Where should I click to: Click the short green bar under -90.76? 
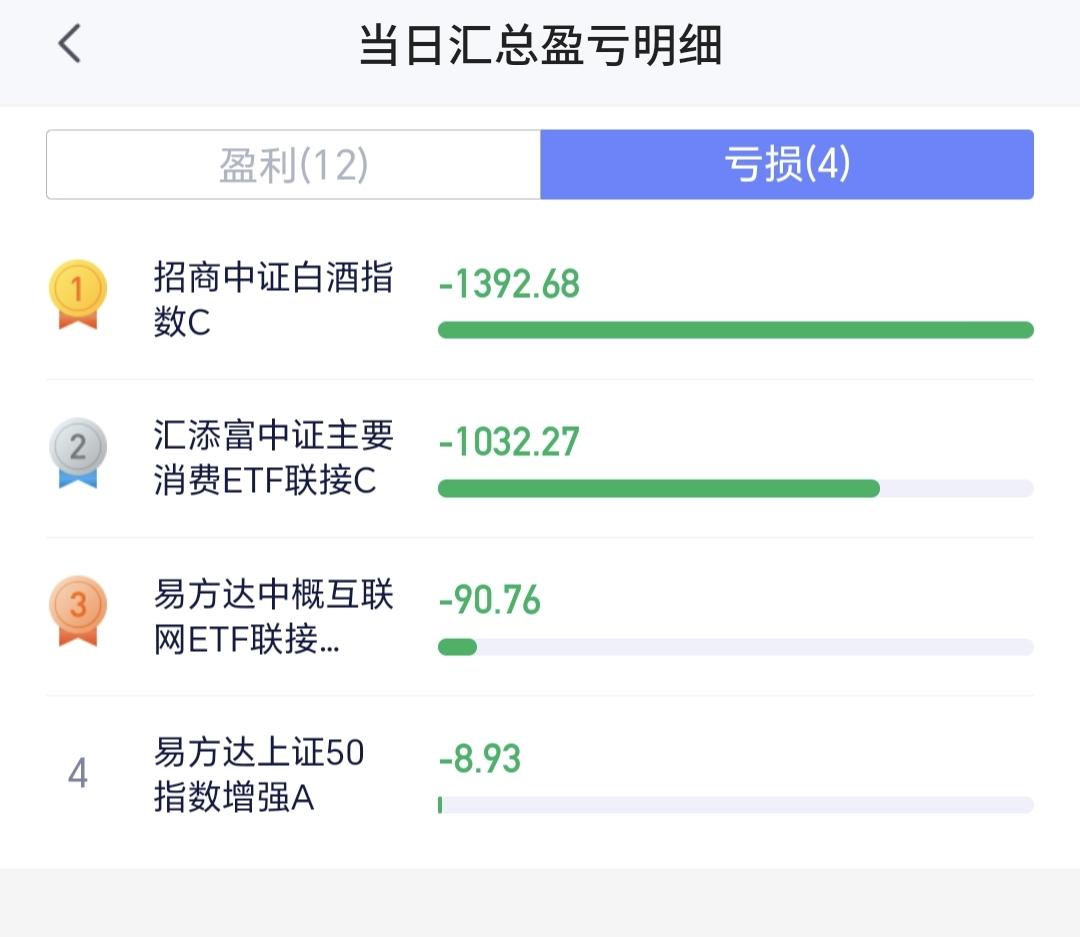coord(457,647)
